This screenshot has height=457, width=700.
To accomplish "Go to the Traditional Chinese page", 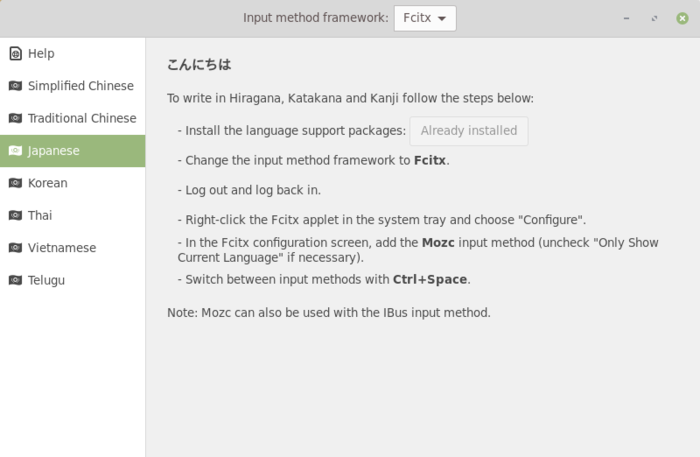I will pyautogui.click(x=82, y=118).
